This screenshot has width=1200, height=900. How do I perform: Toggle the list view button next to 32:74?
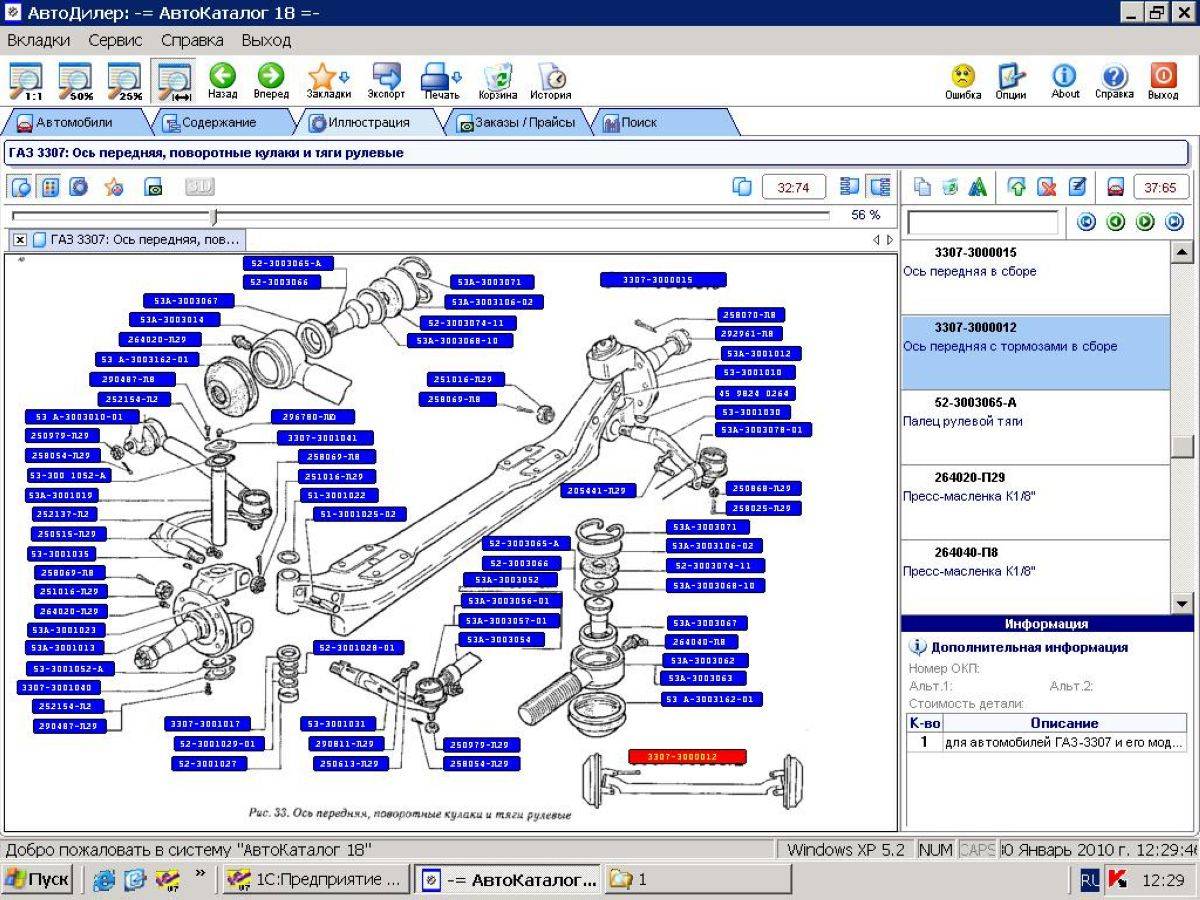[851, 186]
